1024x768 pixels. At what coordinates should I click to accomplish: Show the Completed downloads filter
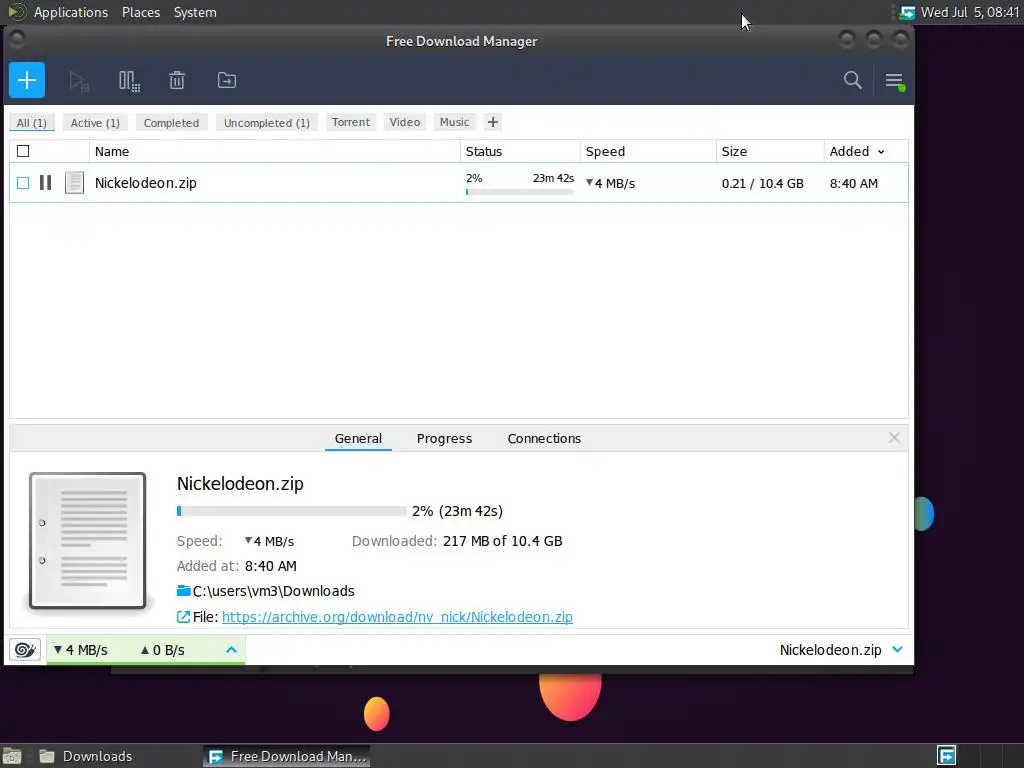pyautogui.click(x=171, y=123)
